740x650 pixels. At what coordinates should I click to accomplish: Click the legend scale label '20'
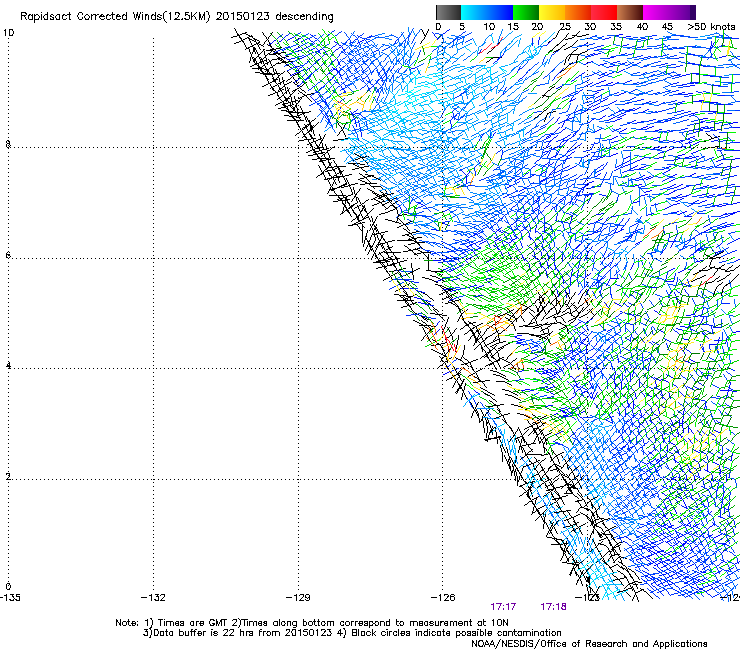point(537,27)
